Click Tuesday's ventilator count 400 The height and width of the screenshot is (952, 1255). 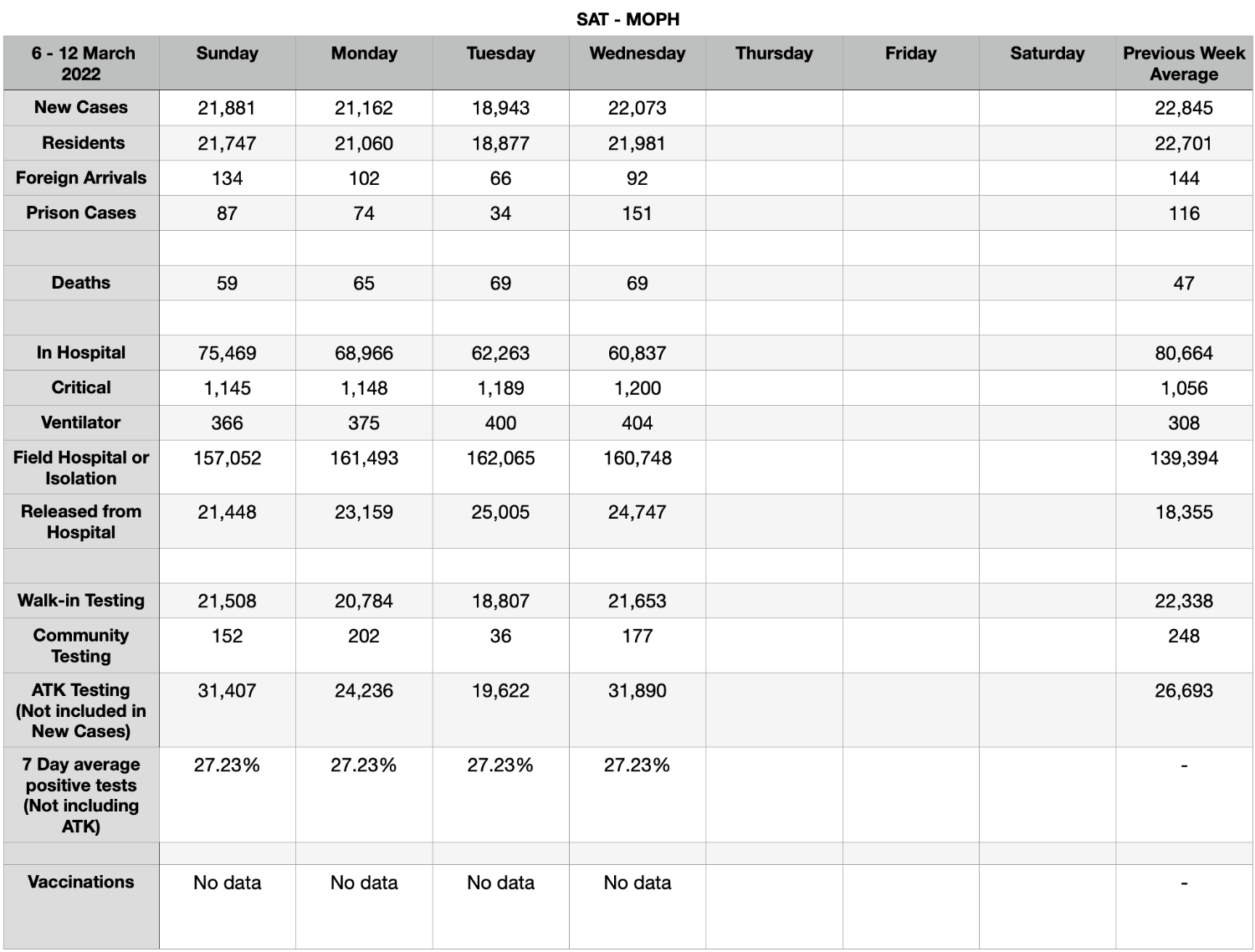500,423
